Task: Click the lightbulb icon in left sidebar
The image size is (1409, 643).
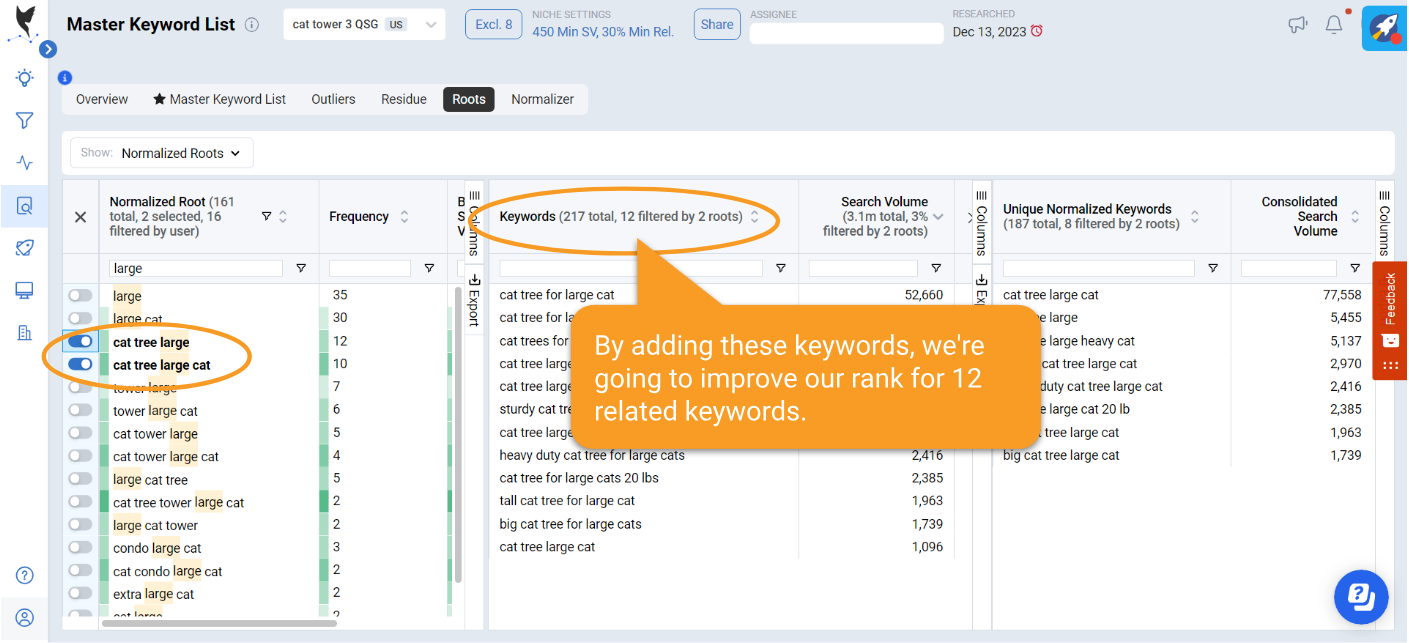Action: 25,78
